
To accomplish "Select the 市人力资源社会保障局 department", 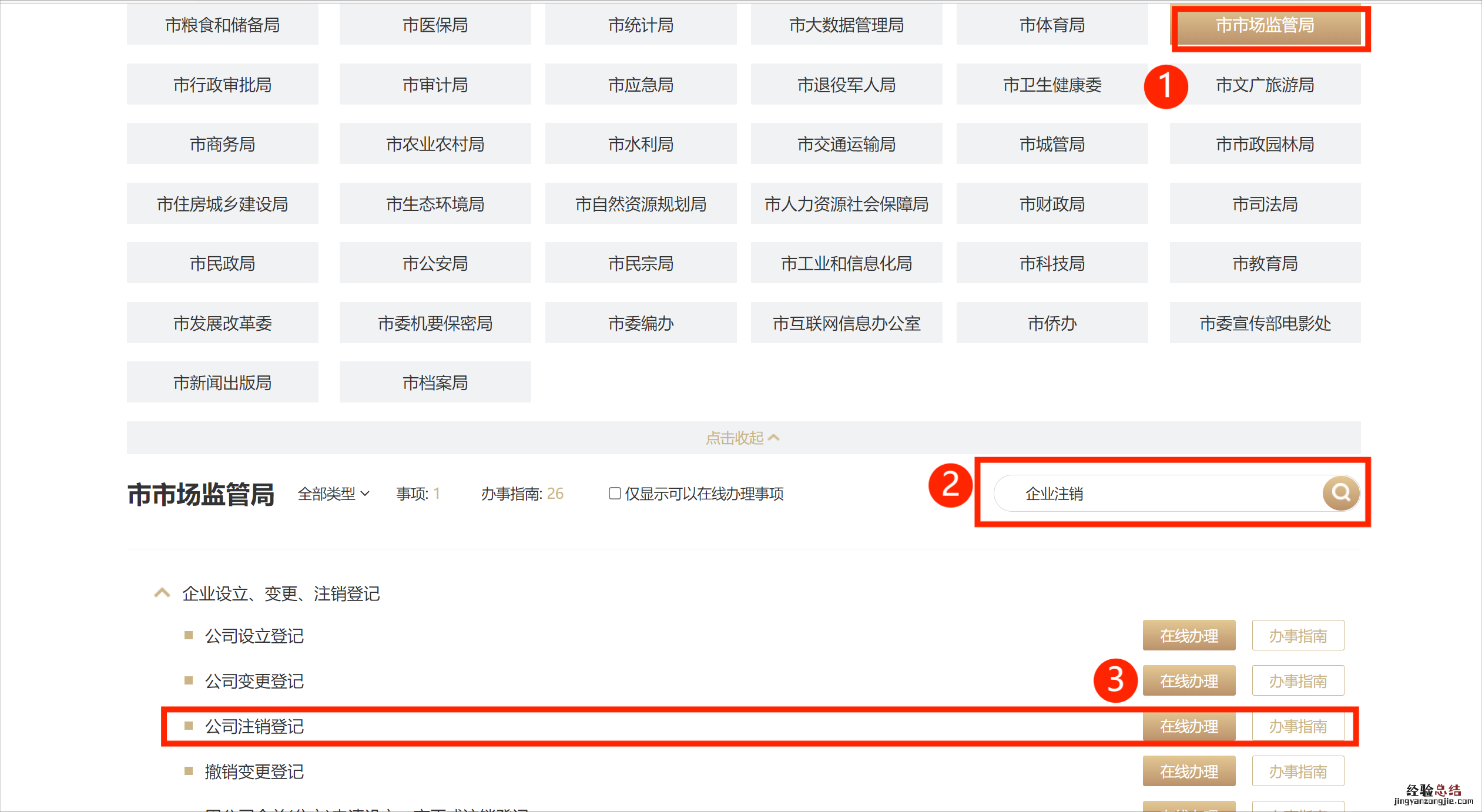I will click(x=846, y=204).
